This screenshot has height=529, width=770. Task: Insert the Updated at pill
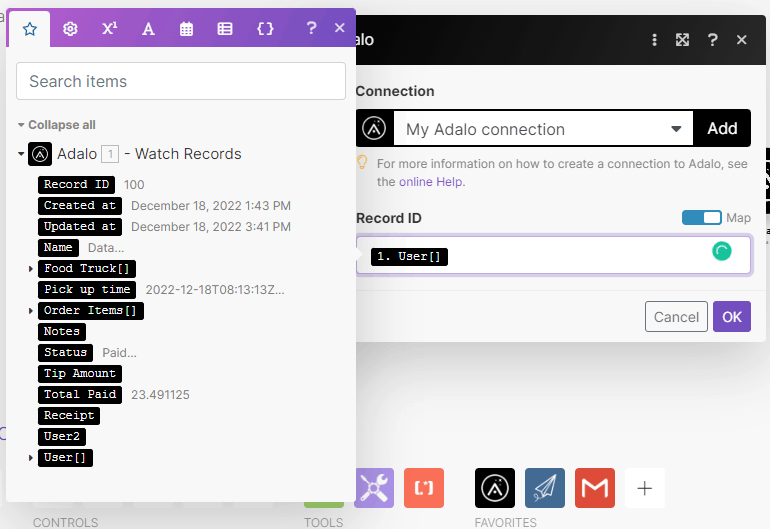[x=80, y=226]
